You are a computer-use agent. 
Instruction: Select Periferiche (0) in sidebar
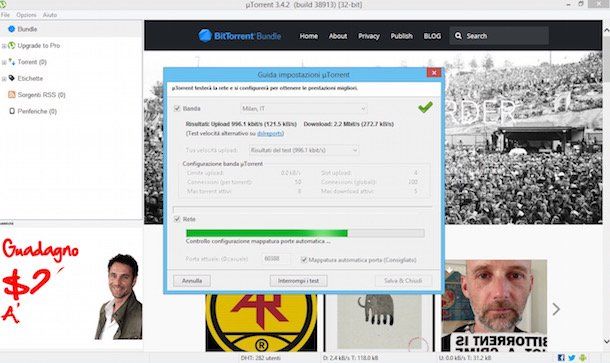tap(37, 111)
